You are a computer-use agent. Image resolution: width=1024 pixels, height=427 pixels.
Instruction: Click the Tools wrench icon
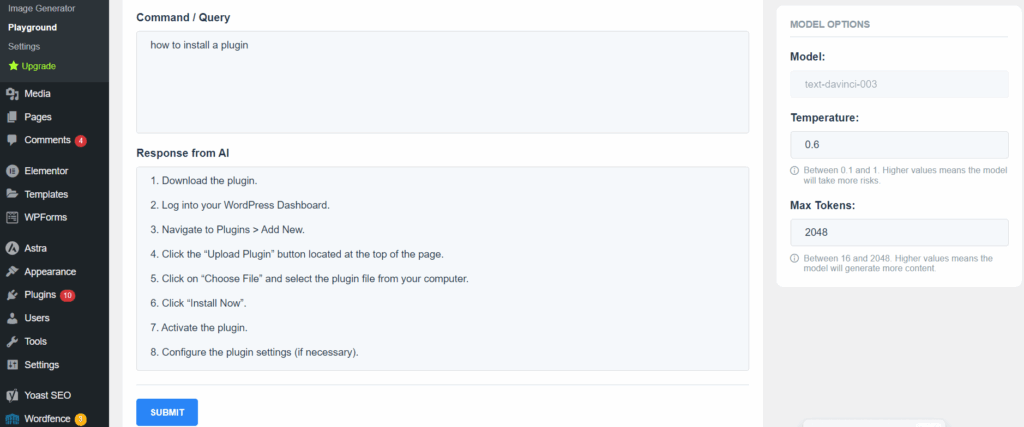[x=12, y=341]
